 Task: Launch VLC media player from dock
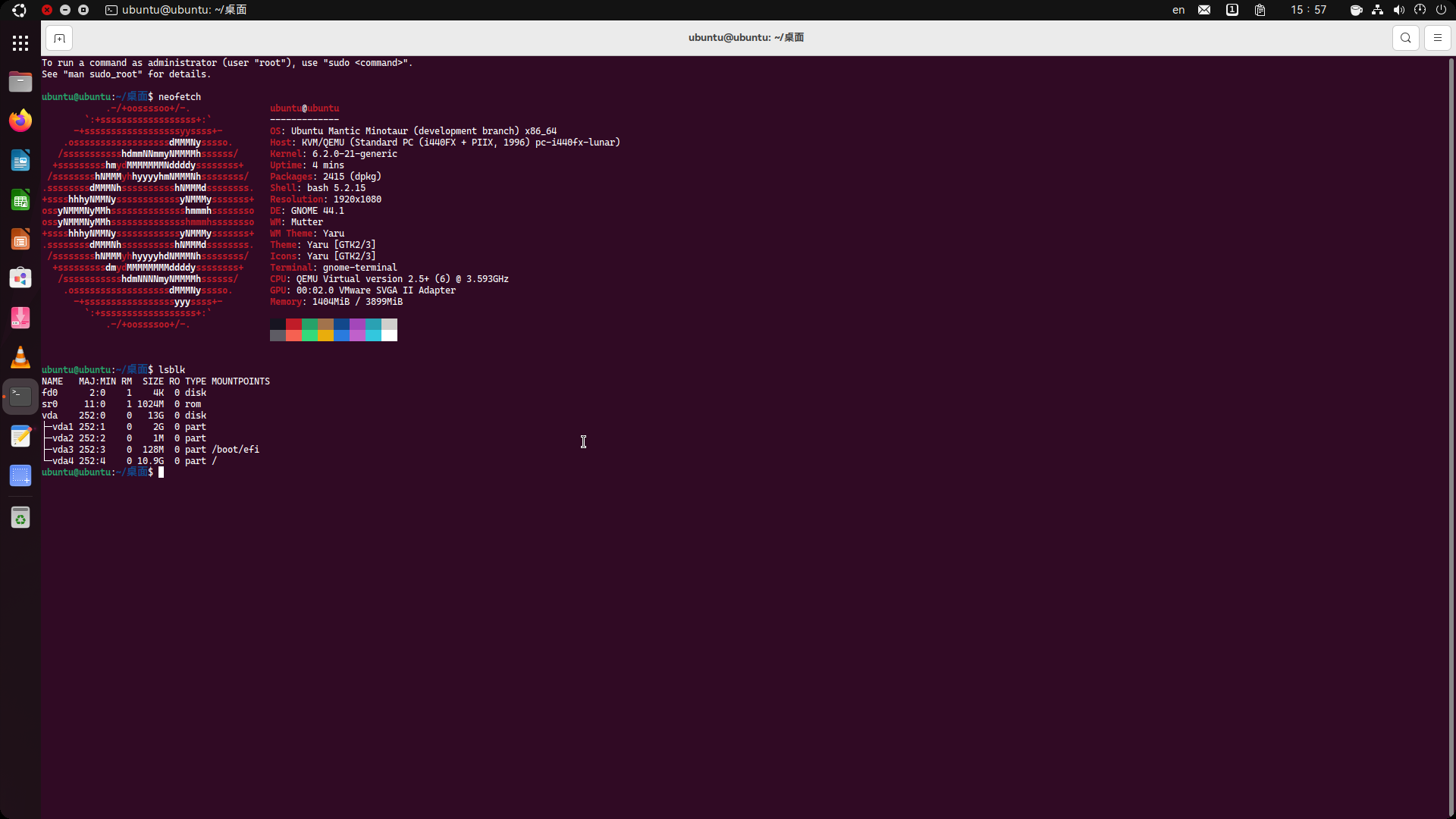coord(20,357)
